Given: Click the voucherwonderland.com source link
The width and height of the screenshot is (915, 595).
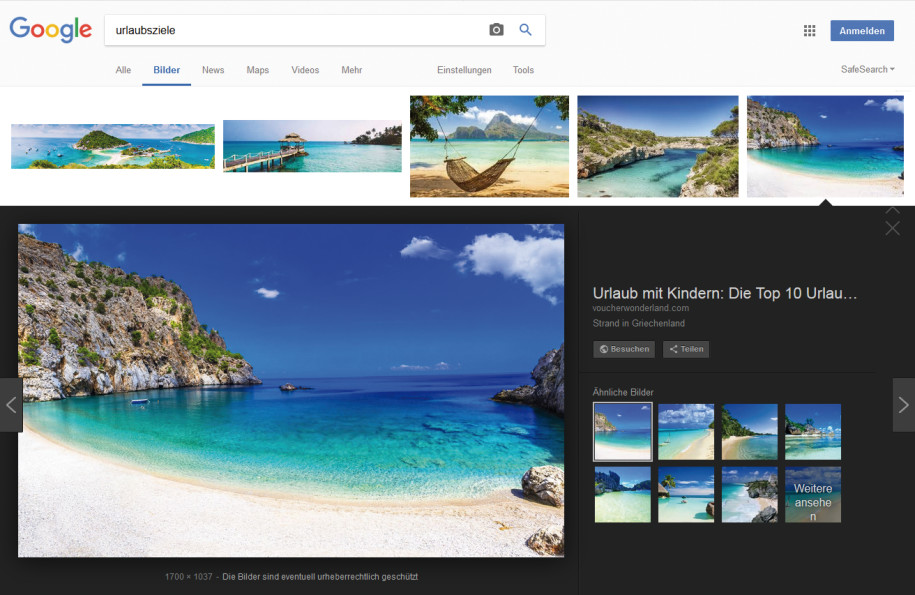Looking at the screenshot, I should coord(641,308).
